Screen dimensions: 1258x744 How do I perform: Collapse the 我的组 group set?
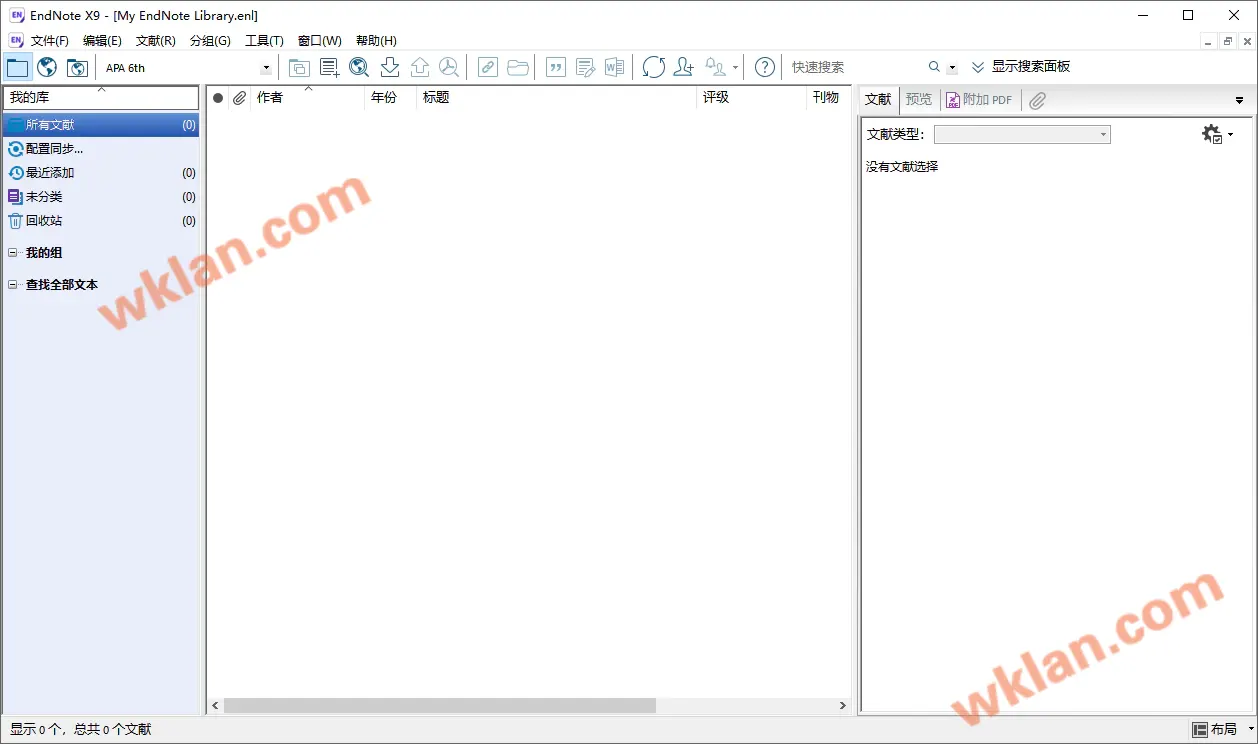coord(13,253)
